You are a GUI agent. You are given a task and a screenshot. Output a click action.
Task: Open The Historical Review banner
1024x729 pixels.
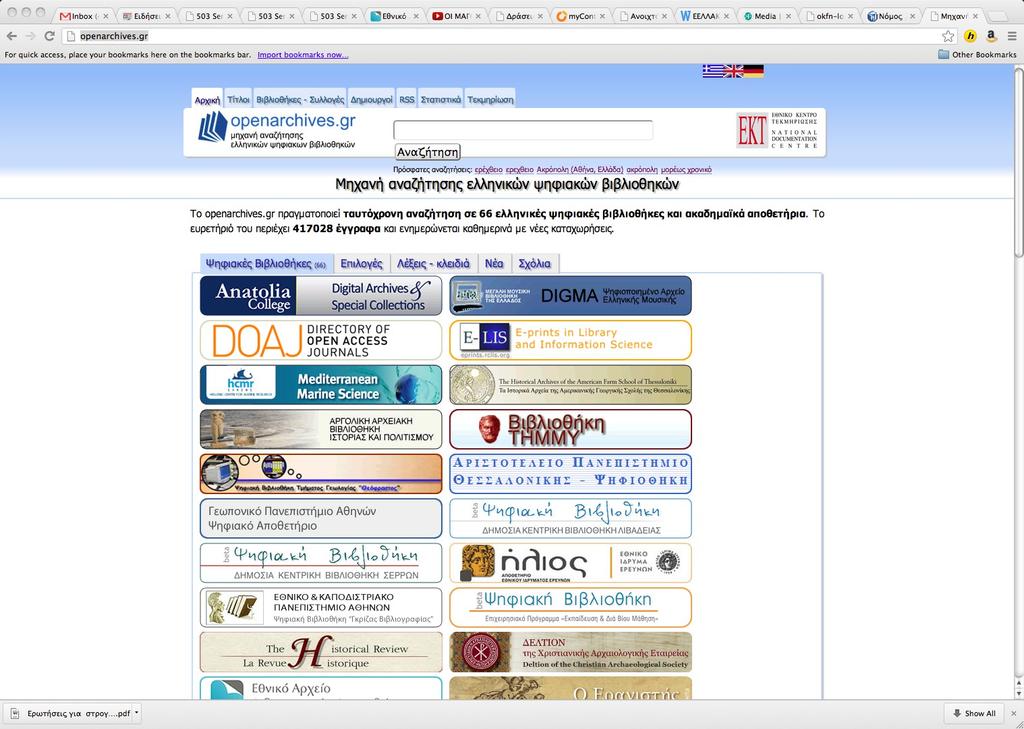(321, 652)
